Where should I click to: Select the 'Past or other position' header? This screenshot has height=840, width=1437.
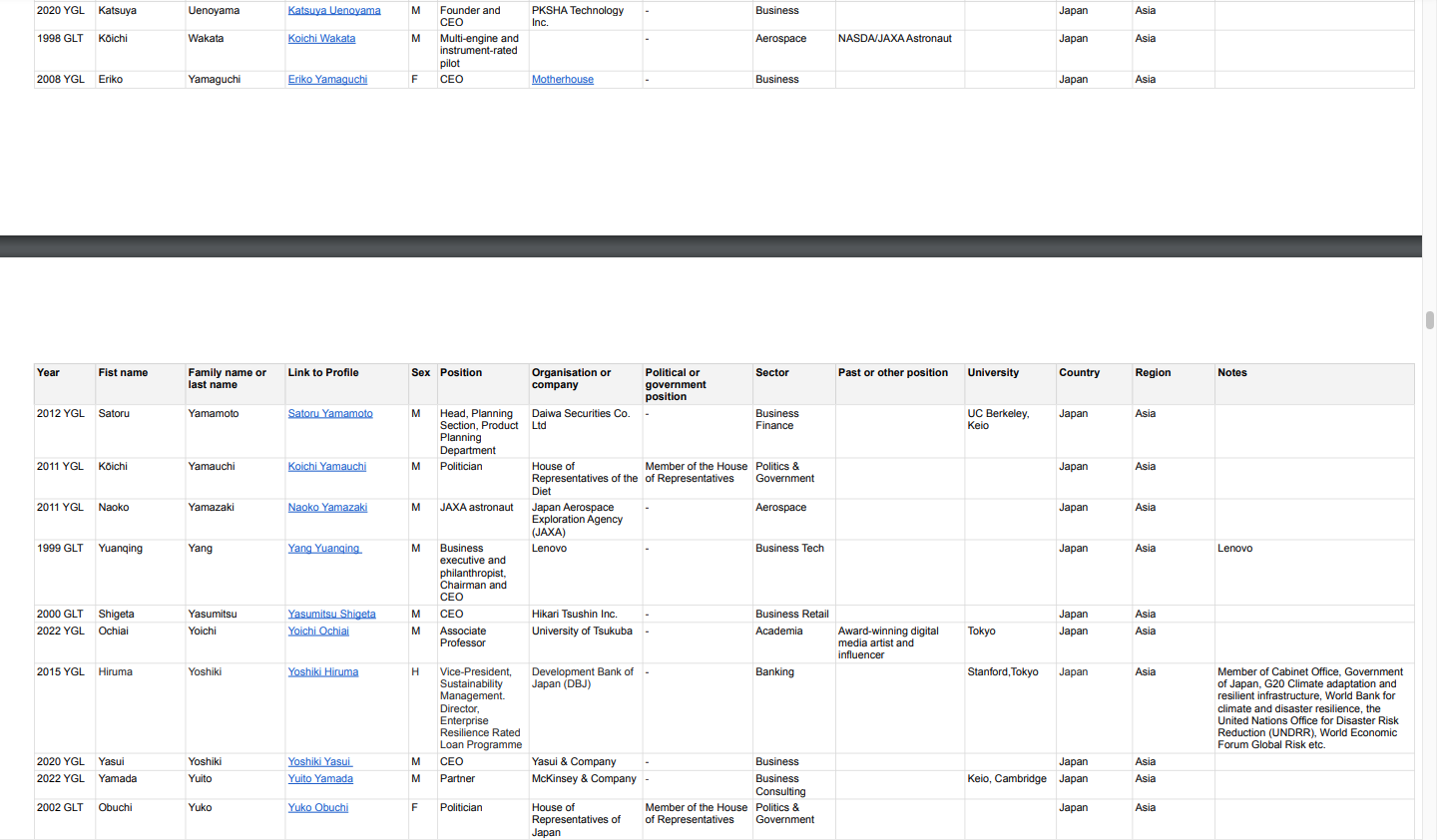coord(900,384)
